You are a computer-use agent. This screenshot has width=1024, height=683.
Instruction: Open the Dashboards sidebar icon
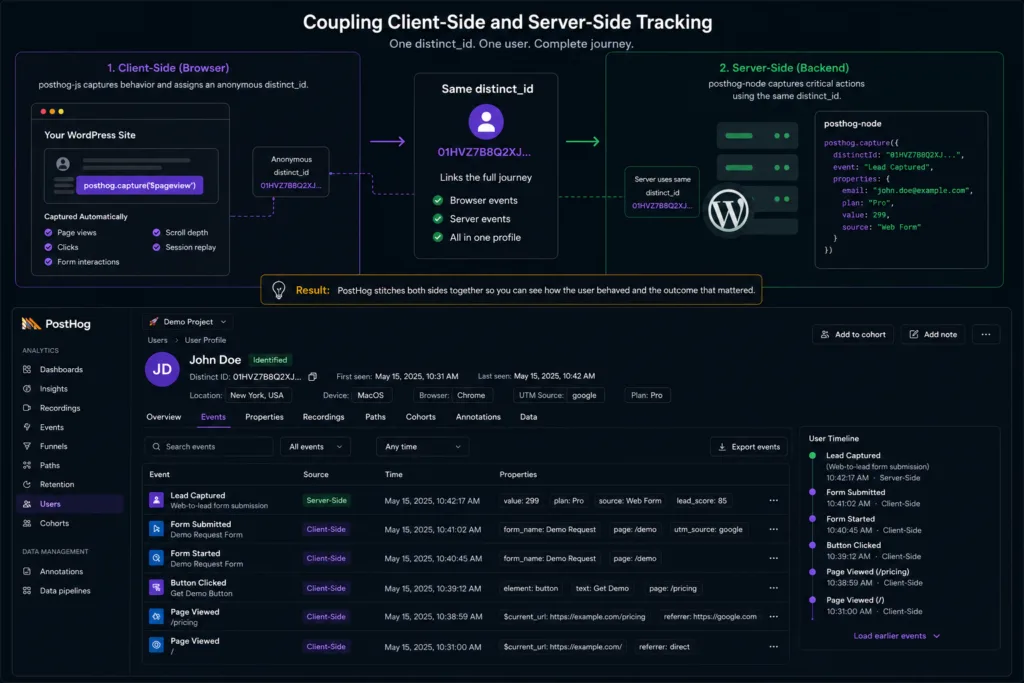27,370
